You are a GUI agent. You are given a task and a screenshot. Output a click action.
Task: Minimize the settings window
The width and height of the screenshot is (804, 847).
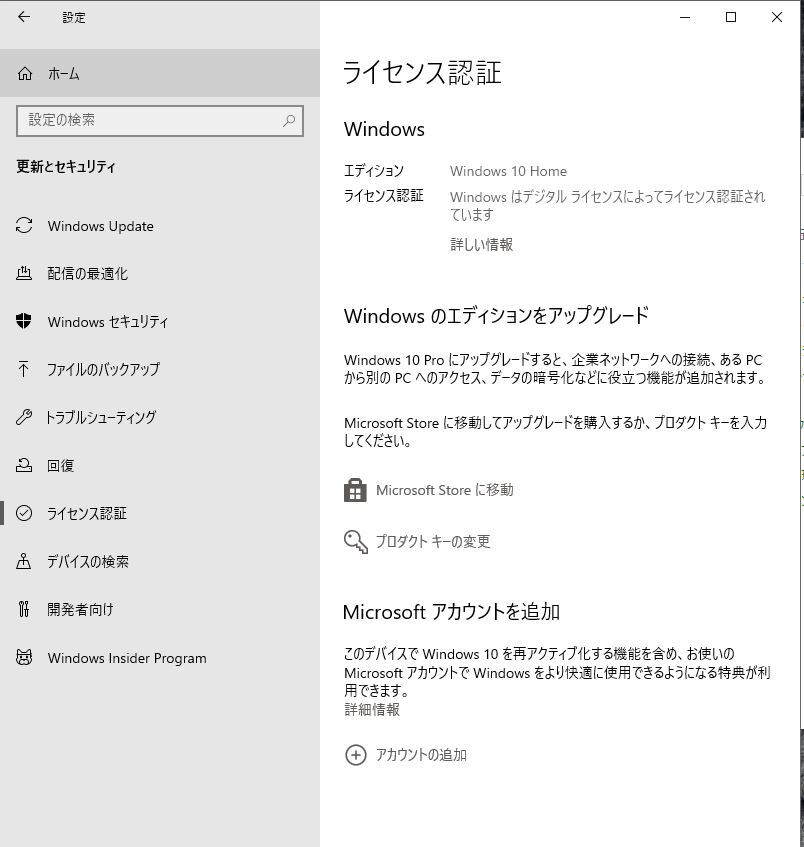click(685, 17)
